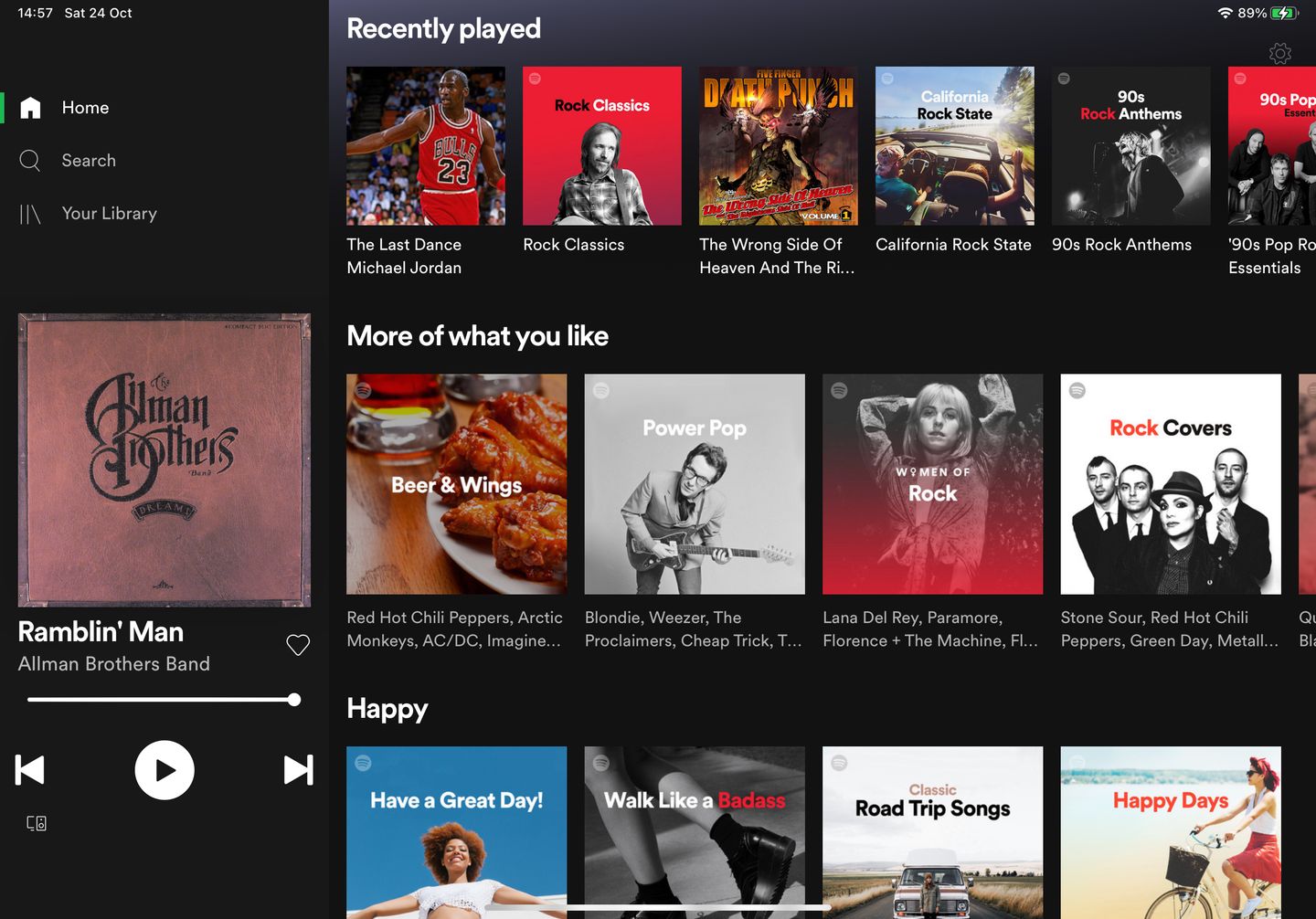Image resolution: width=1316 pixels, height=919 pixels.
Task: Open Beer & Wings playlist cover
Action: click(x=457, y=484)
